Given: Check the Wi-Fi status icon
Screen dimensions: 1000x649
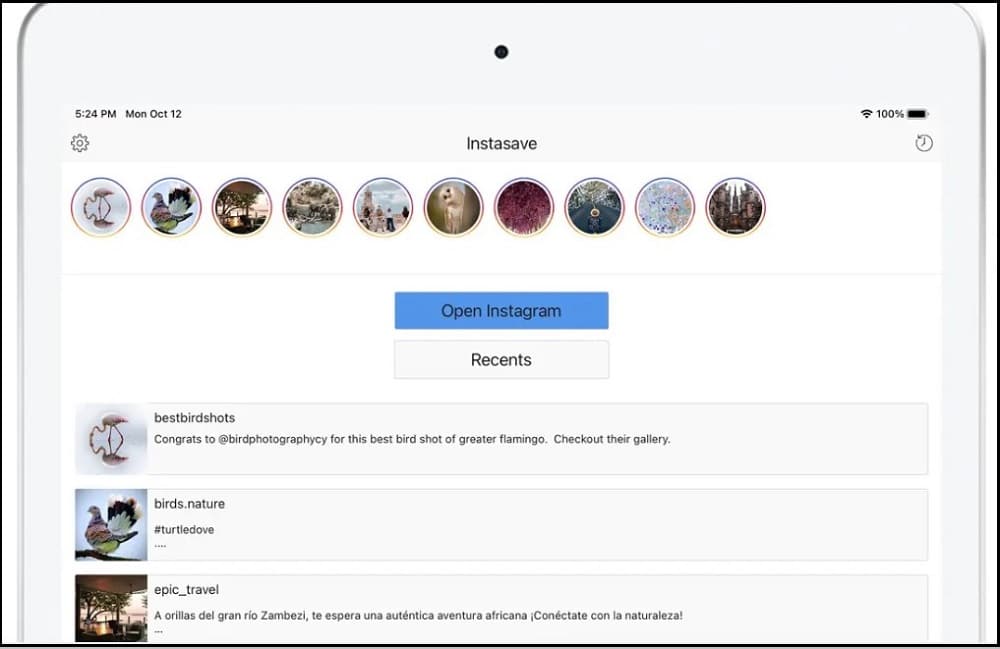Looking at the screenshot, I should click(x=866, y=113).
